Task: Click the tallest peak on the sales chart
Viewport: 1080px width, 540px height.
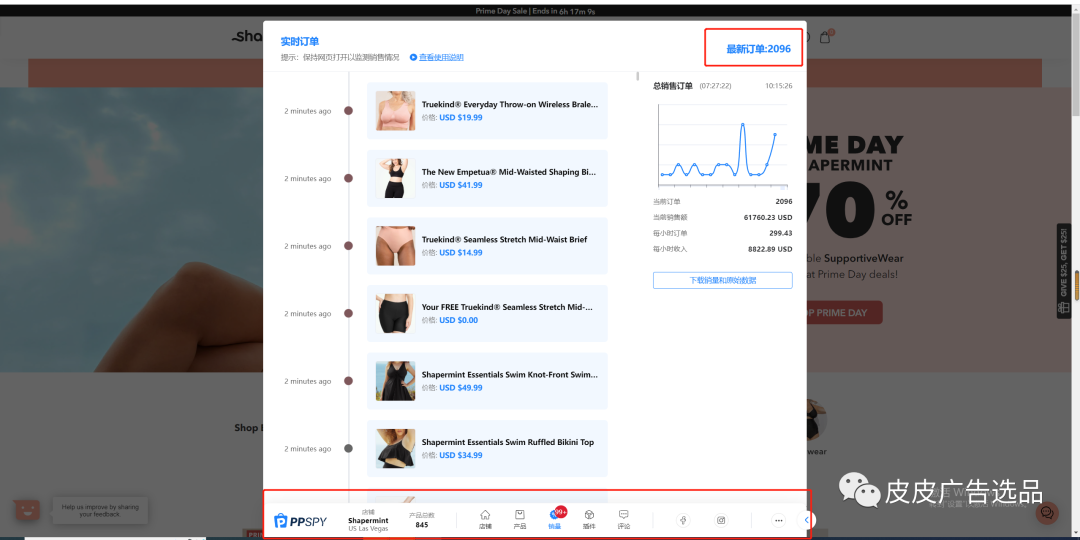Action: [742, 125]
